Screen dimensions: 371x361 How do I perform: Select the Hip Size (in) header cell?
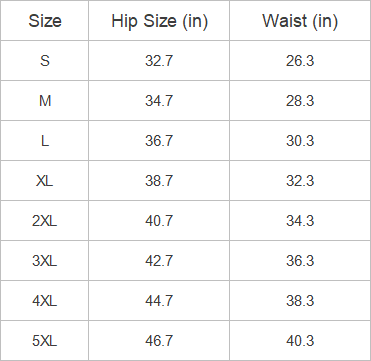click(159, 21)
